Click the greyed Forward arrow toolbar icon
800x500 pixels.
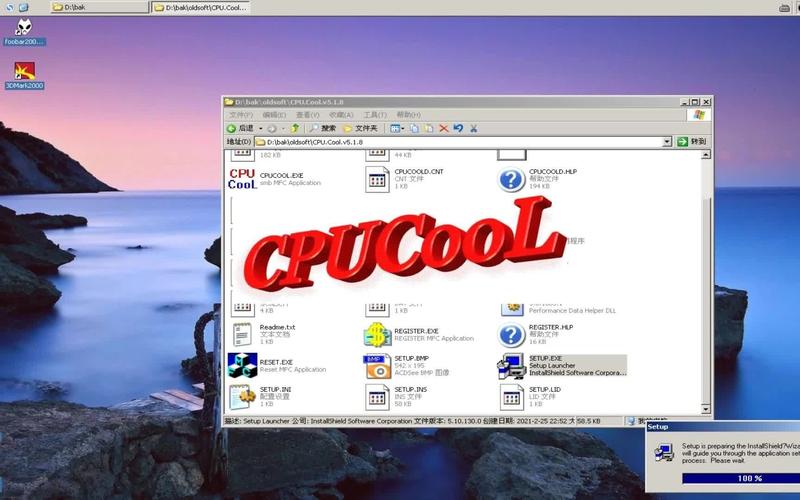[x=272, y=129]
